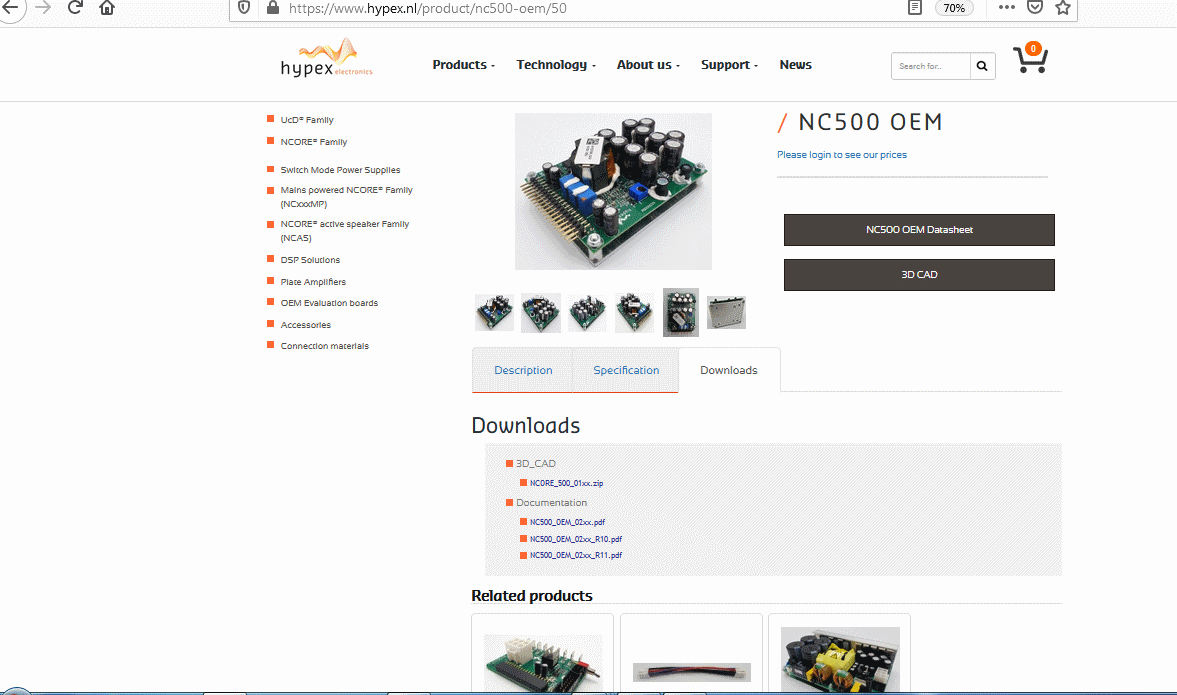This screenshot has width=1177, height=695.
Task: Expand the Support menu
Action: click(x=729, y=65)
